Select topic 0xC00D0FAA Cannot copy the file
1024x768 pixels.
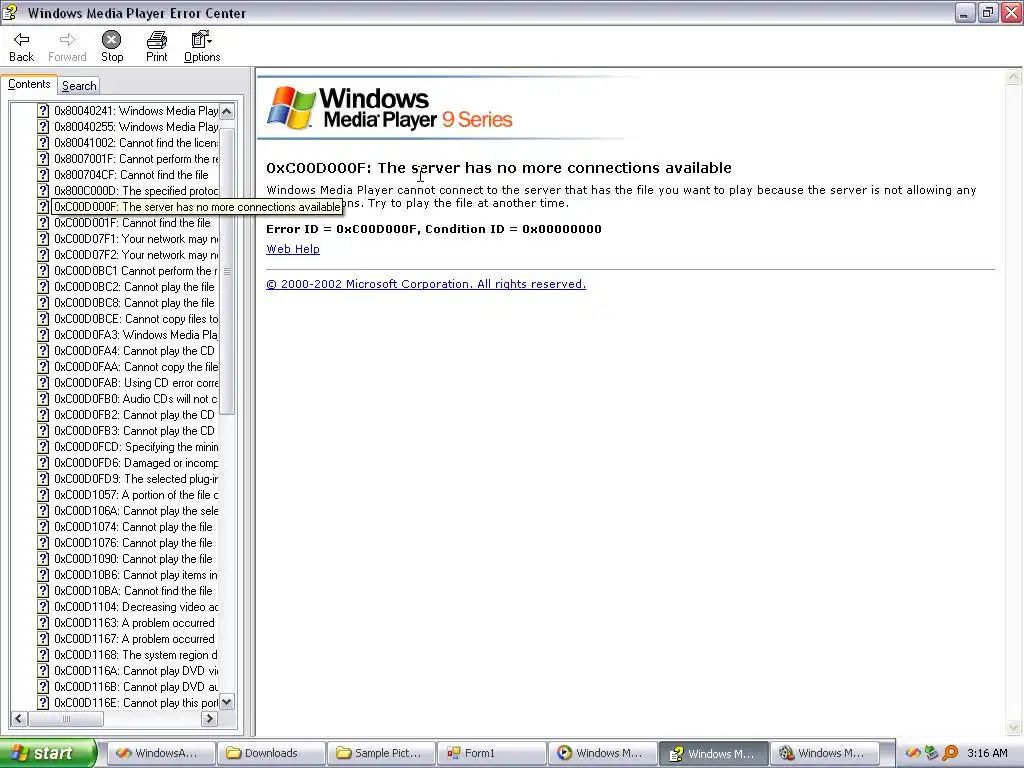[x=136, y=367]
